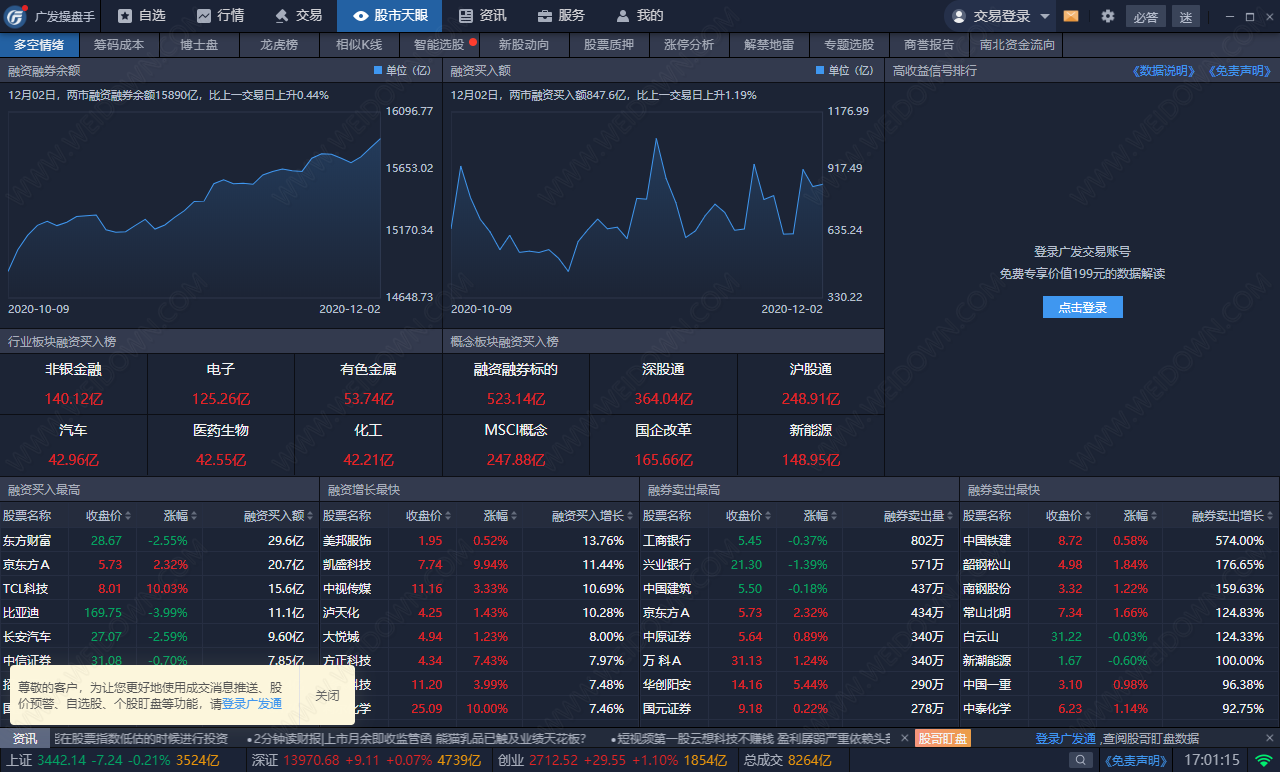Open the 《数据说明》 link
The image size is (1280, 772).
(1165, 71)
